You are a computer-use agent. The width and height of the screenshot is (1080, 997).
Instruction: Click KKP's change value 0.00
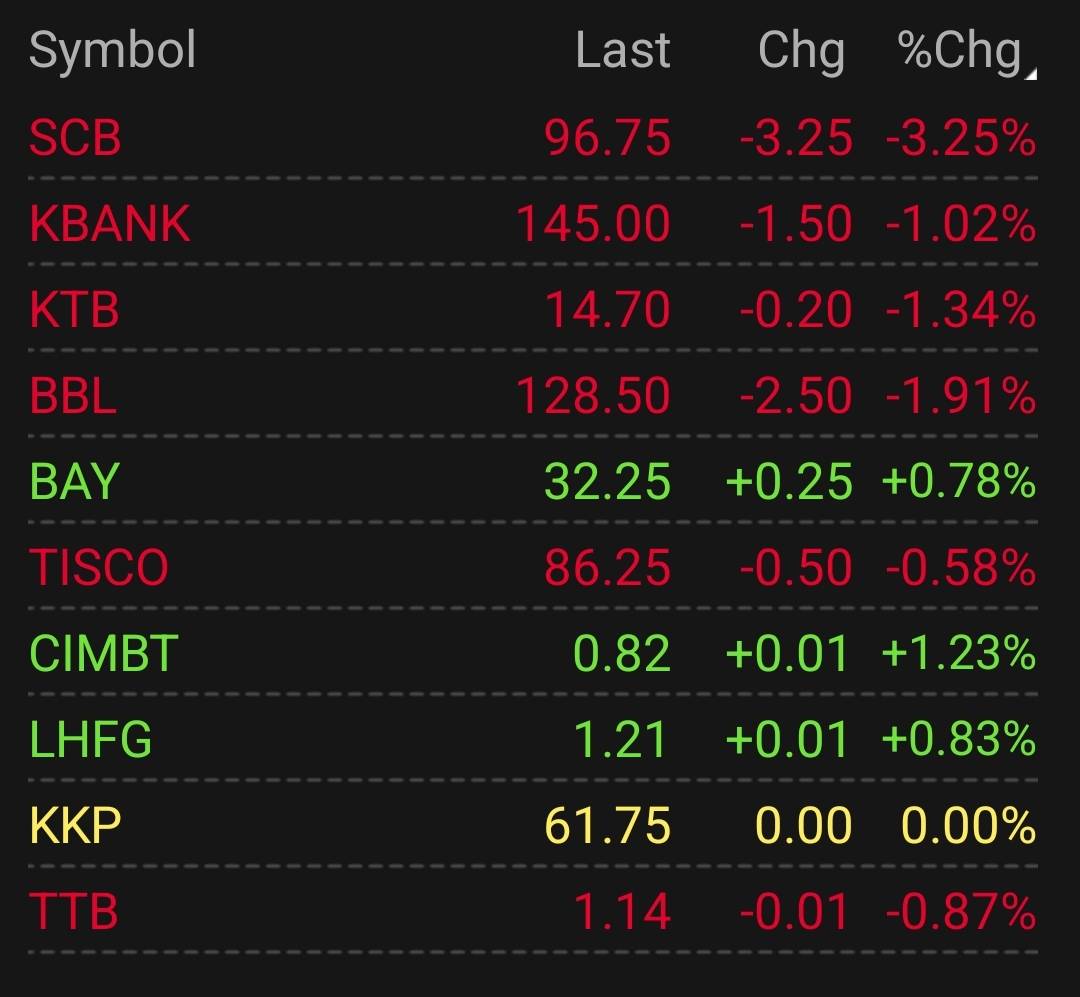point(804,825)
